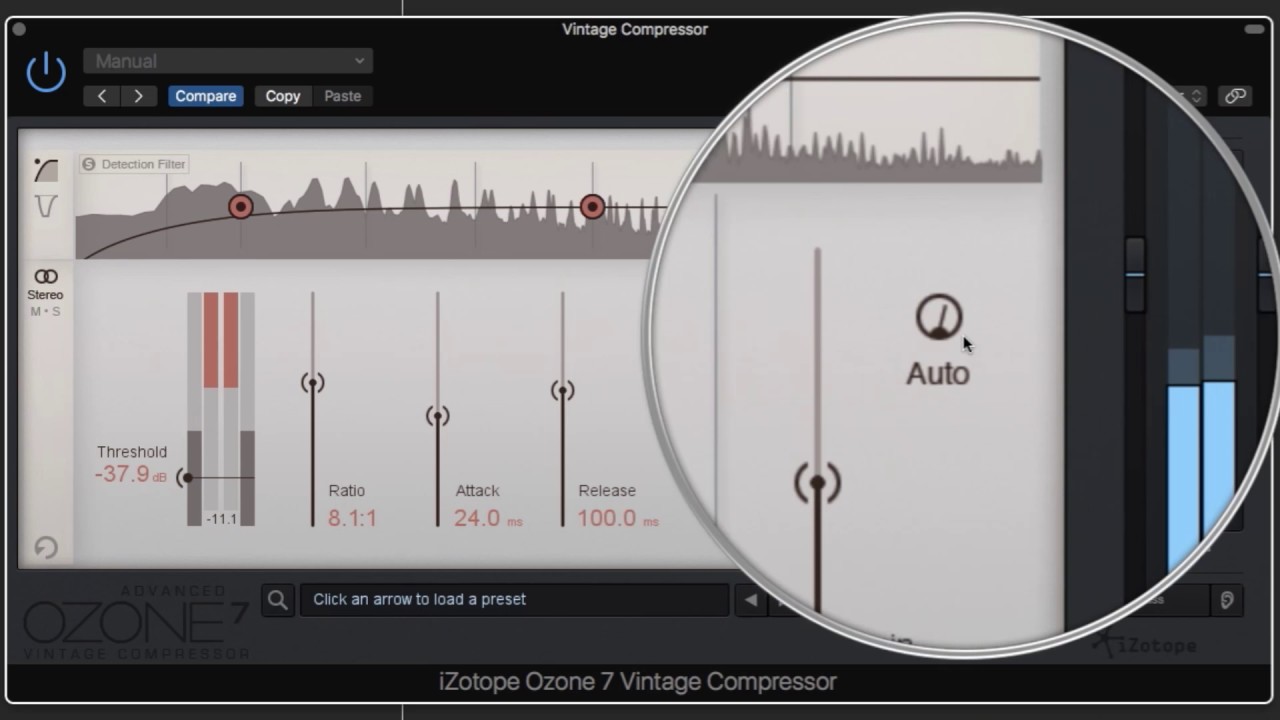Toggle the plugin power bypass button
1280x720 pixels.
(46, 73)
